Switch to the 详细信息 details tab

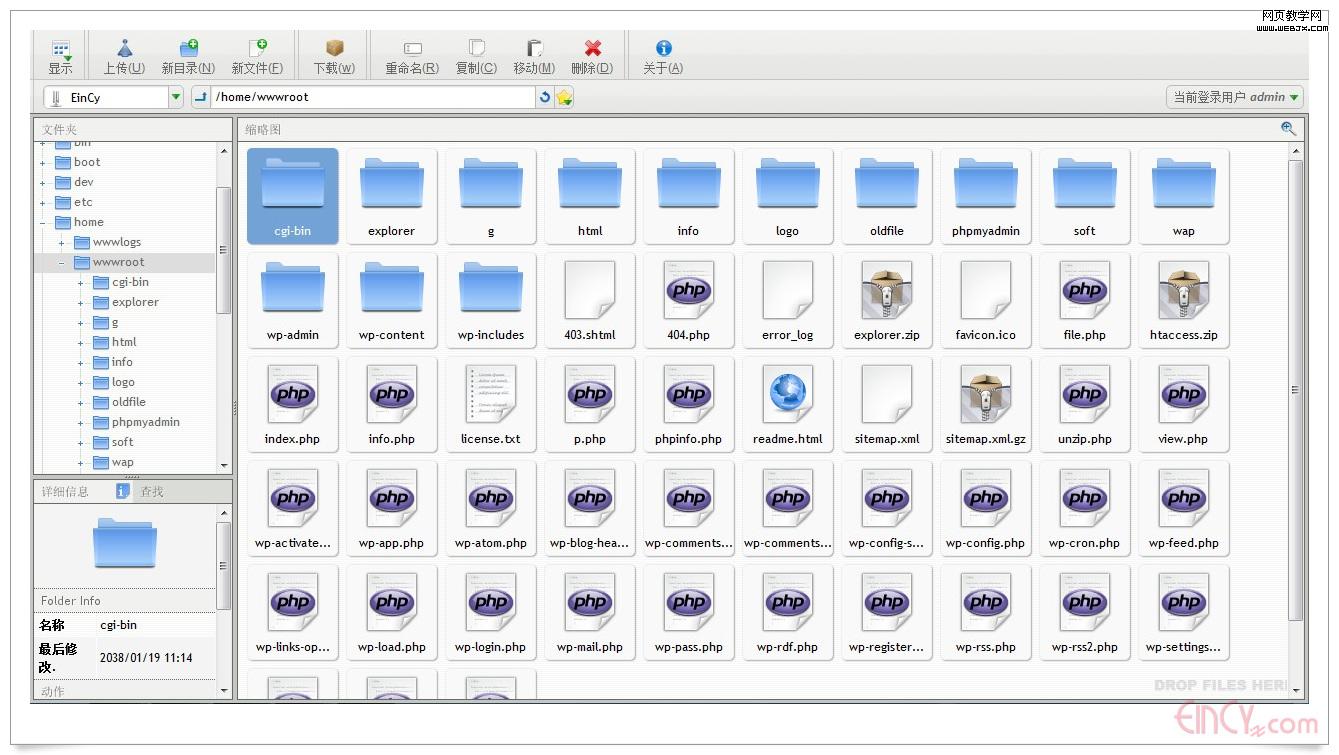[65, 491]
